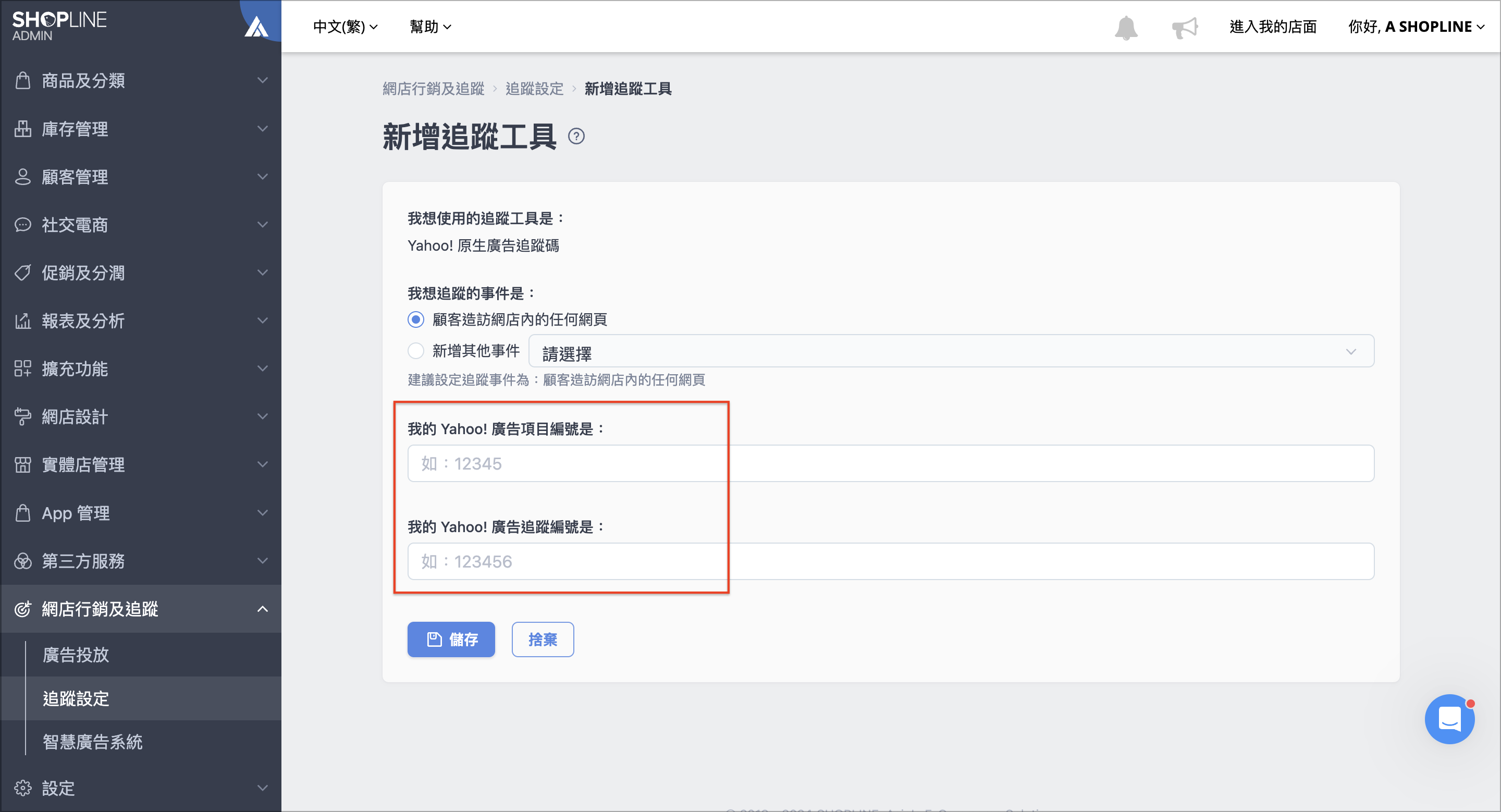Click the 社交電商 chat bubble icon
This screenshot has height=812, width=1501.
[x=23, y=225]
